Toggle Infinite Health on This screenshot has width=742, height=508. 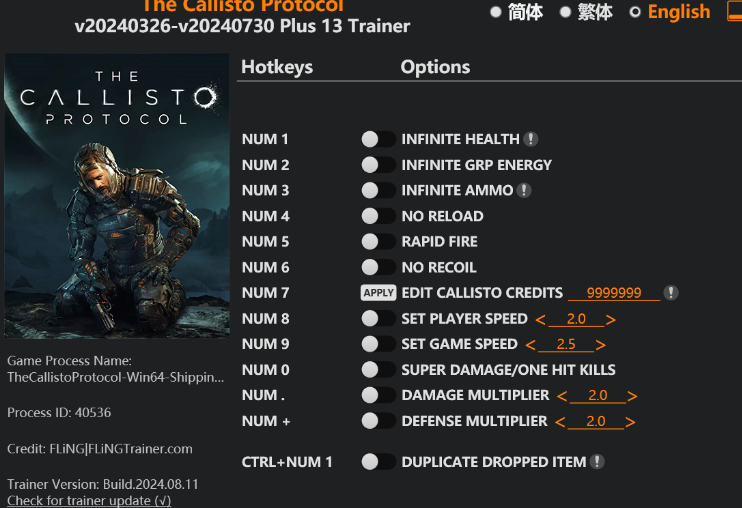(x=378, y=139)
